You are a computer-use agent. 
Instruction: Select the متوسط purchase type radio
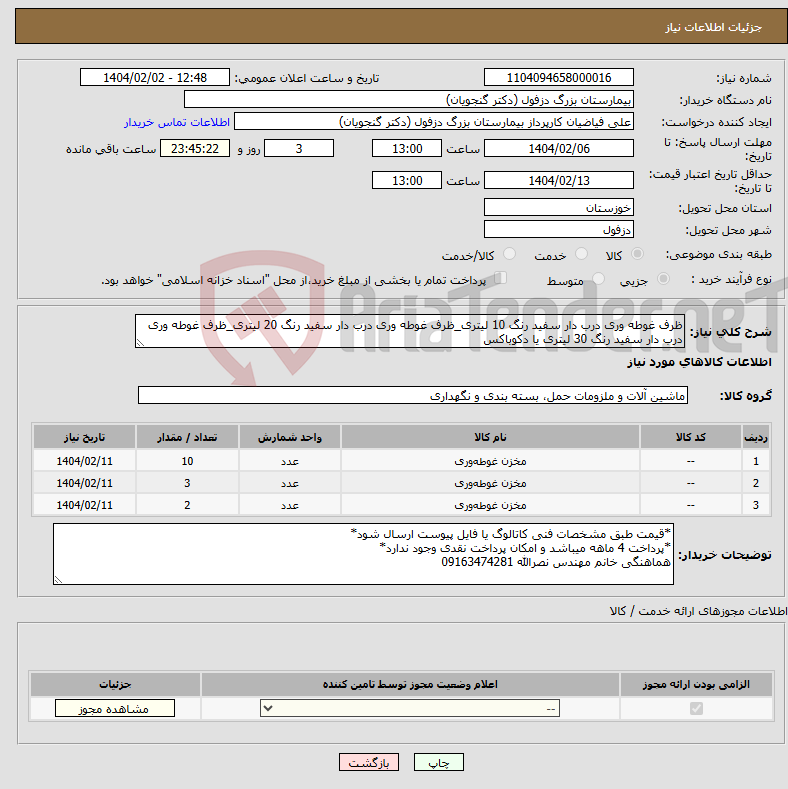598,279
